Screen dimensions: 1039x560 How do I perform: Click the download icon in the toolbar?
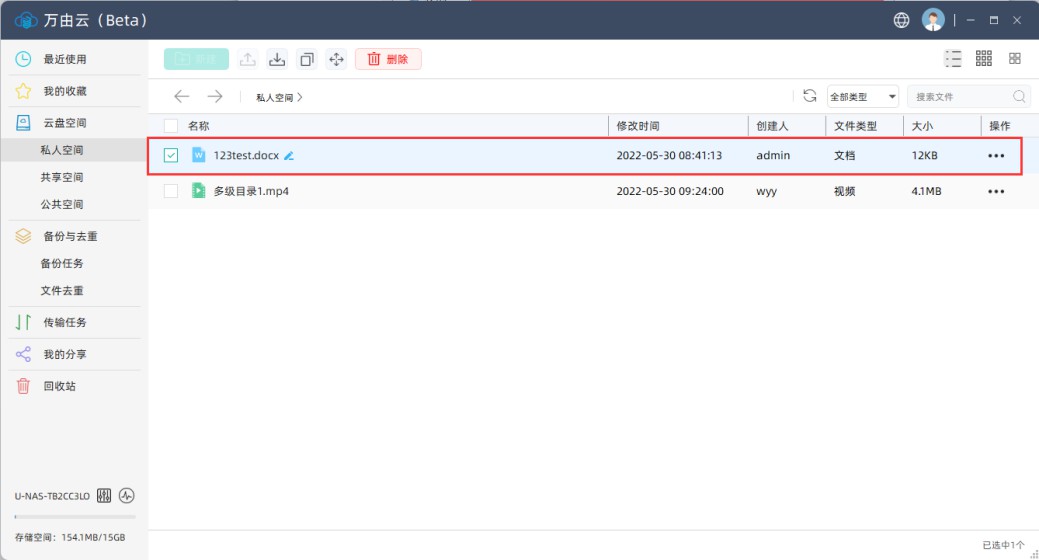click(x=277, y=59)
